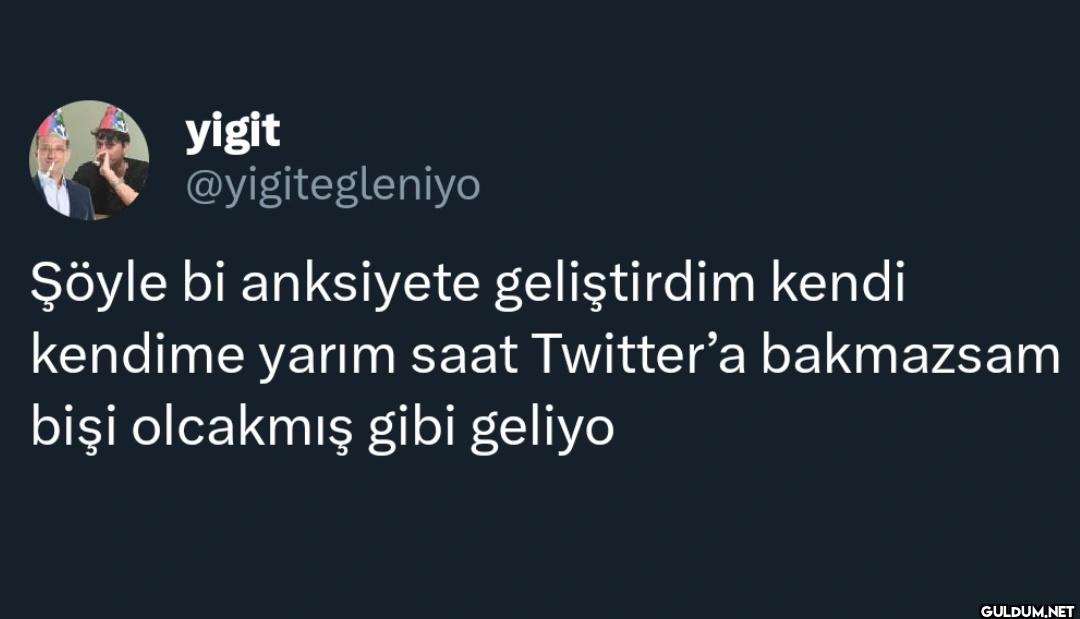Viewport: 1080px width, 619px height.
Task: Click right man in black shirt inside avatar
Action: [114, 165]
